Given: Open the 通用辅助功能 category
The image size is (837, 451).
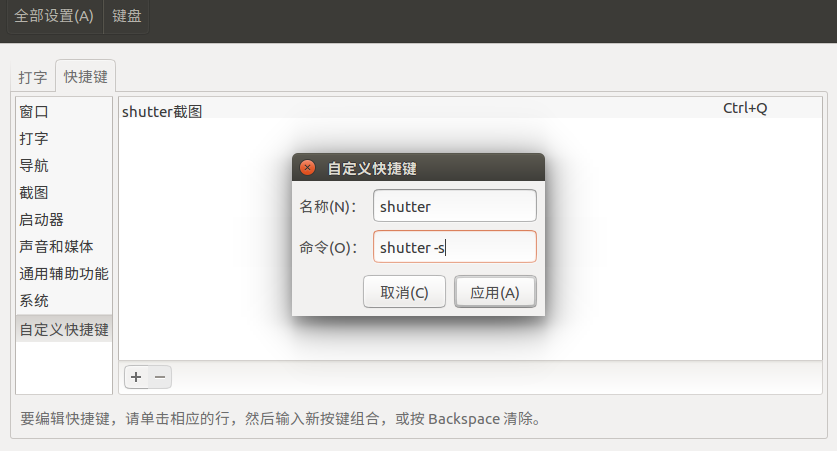Looking at the screenshot, I should pyautogui.click(x=64, y=274).
